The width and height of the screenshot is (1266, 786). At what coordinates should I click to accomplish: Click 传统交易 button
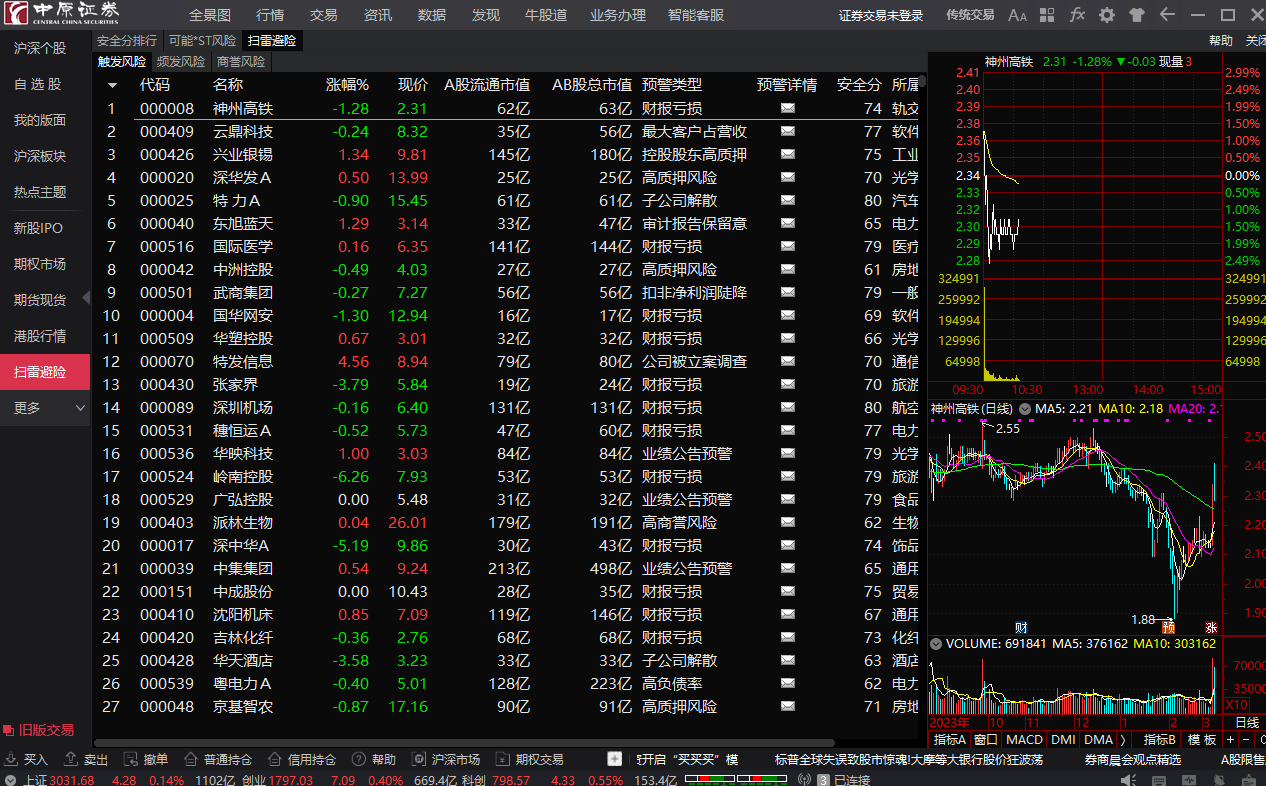(970, 15)
